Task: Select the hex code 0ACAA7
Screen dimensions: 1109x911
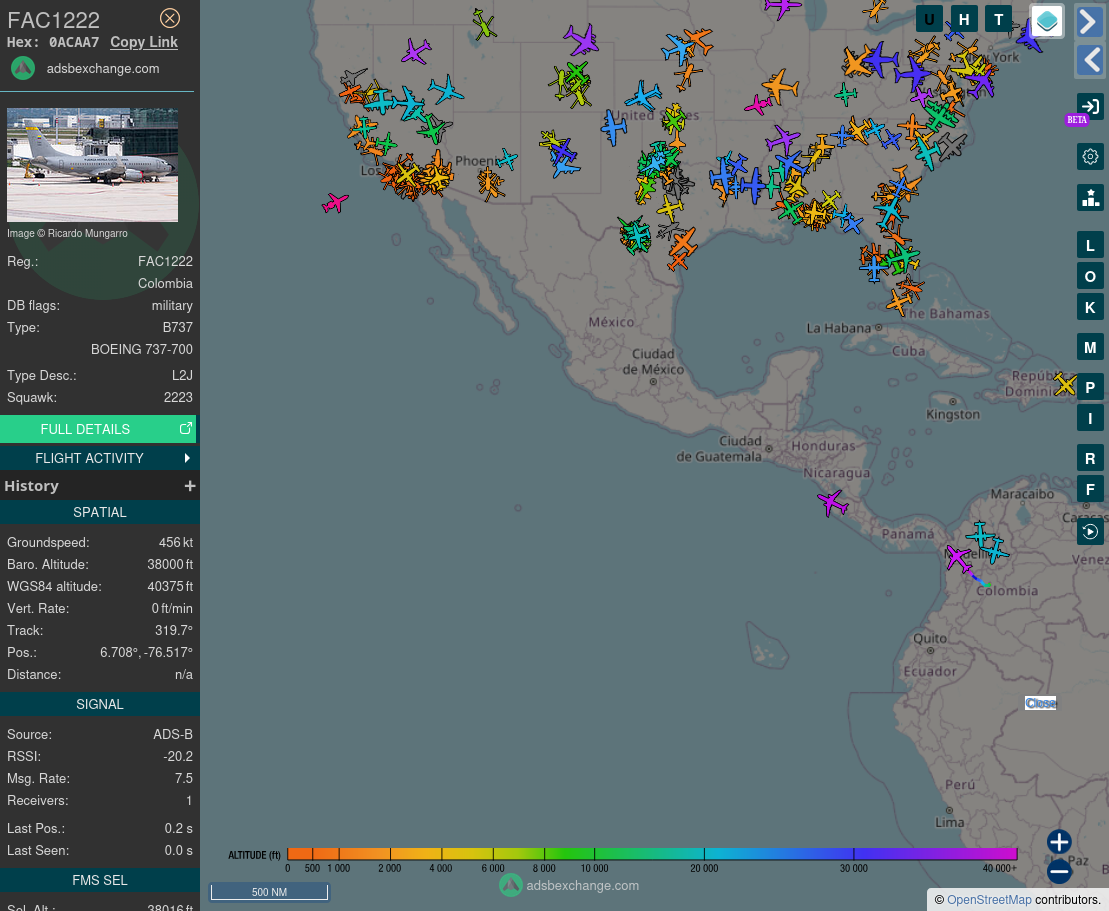Action: (74, 42)
